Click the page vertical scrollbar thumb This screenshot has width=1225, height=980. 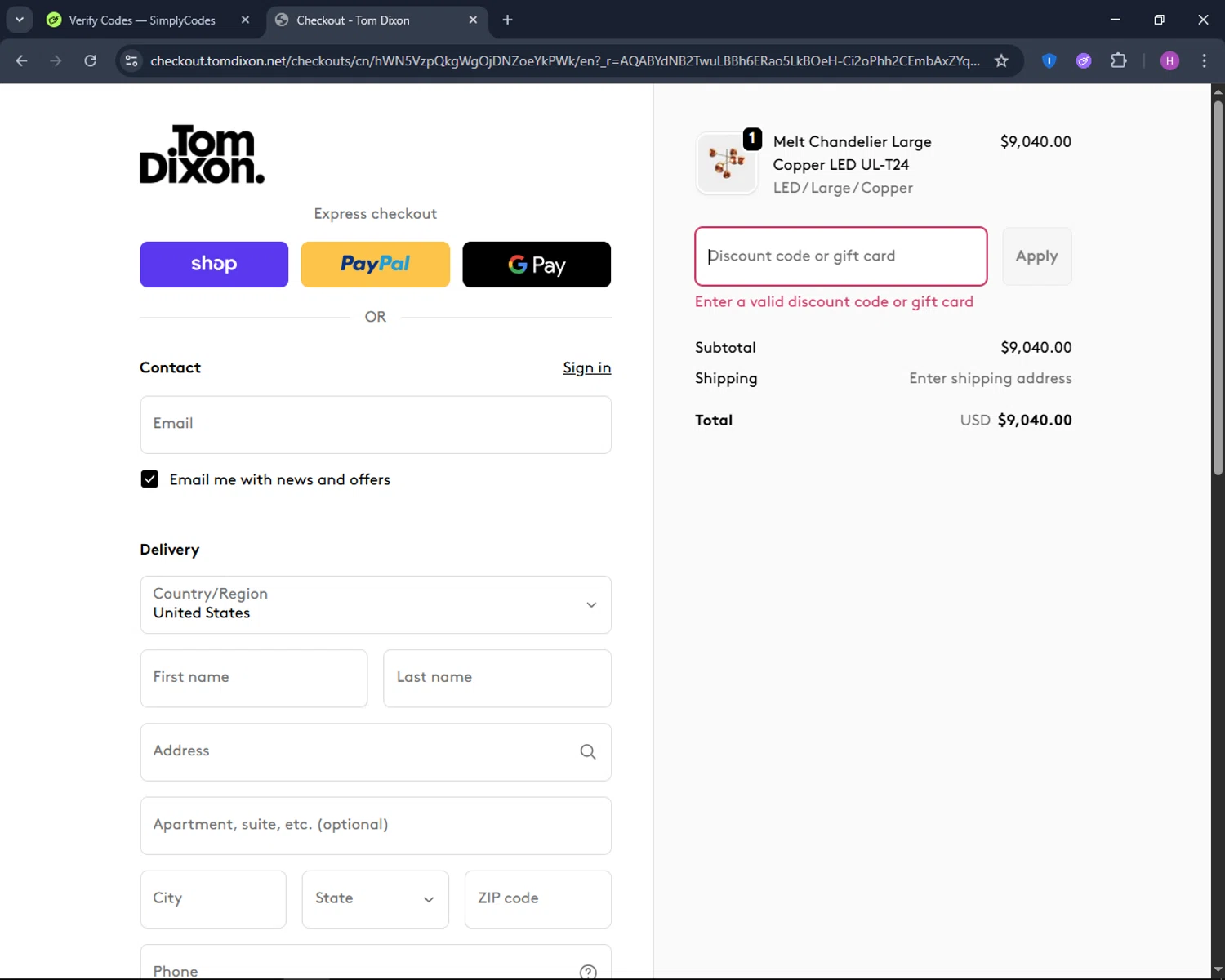(x=1218, y=287)
